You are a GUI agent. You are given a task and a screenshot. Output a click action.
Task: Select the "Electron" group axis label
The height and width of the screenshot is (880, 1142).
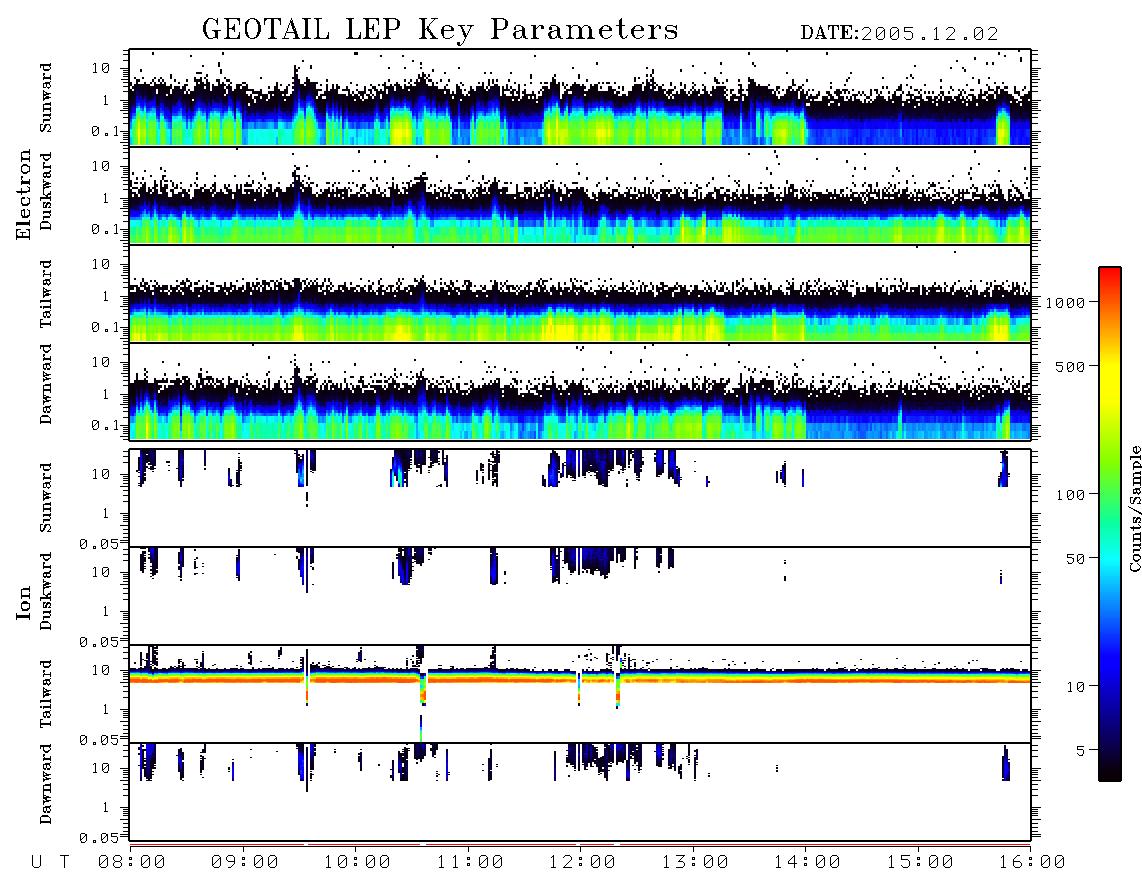tap(23, 195)
